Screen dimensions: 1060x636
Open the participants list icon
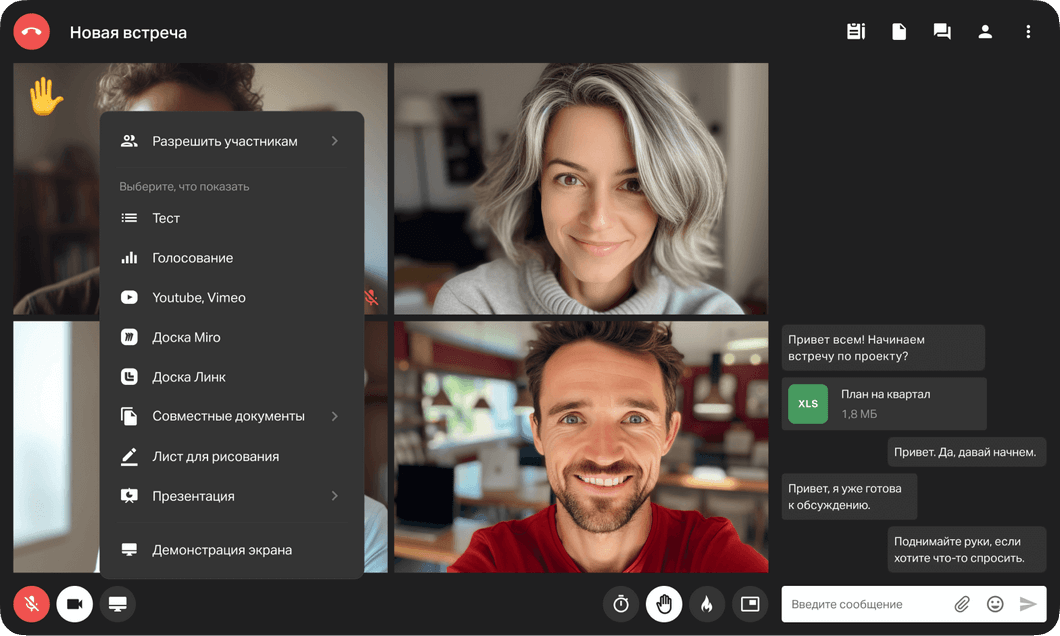(x=985, y=32)
